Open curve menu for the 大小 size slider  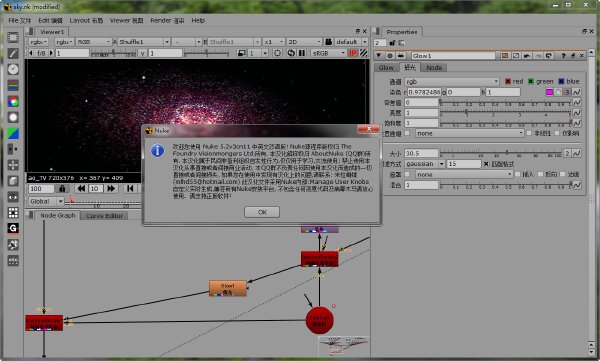576,153
